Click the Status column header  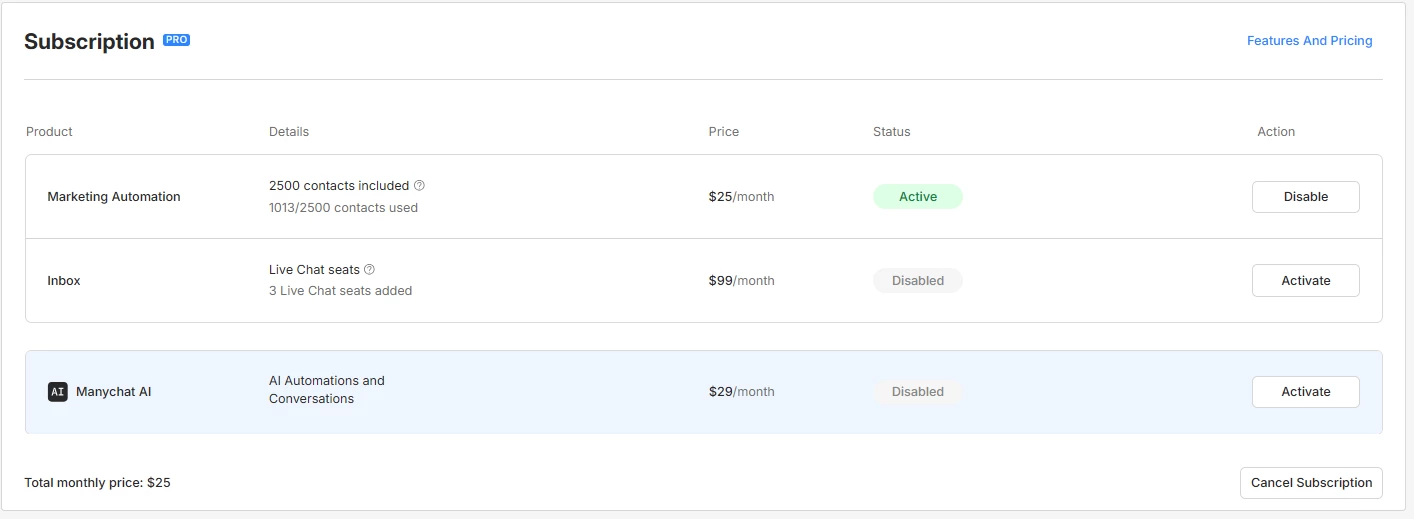[891, 132]
